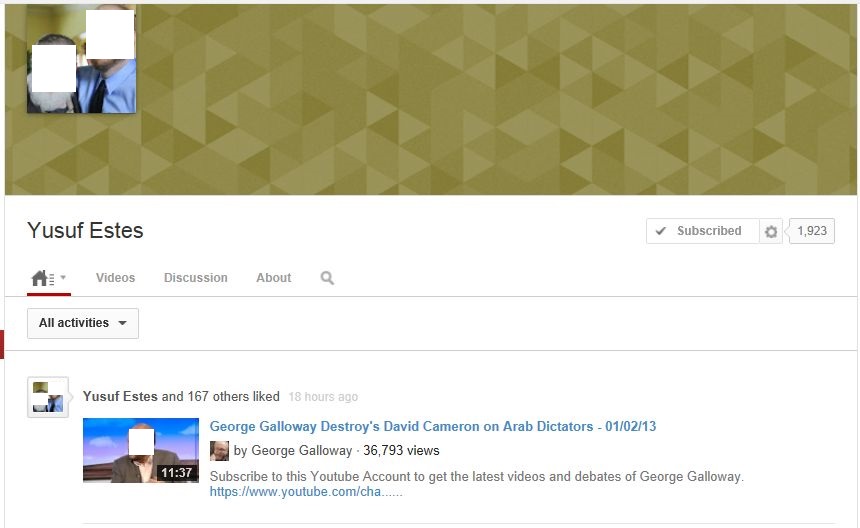Click the Yusuf Estes channel avatar in banner
860x528 pixels.
click(81, 59)
